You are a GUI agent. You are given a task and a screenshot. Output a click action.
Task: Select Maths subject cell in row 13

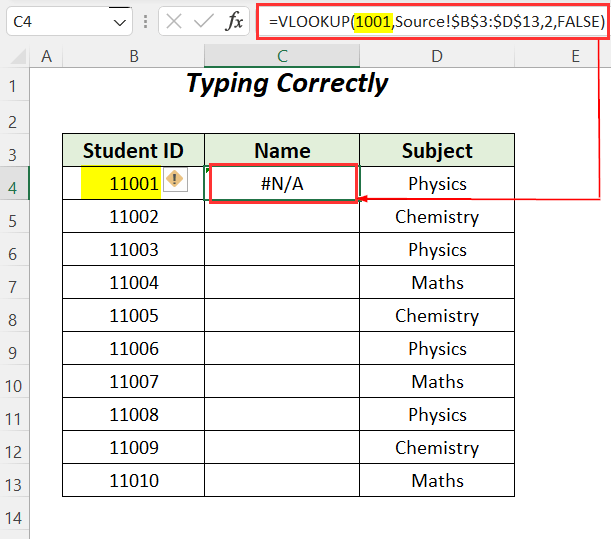click(437, 480)
